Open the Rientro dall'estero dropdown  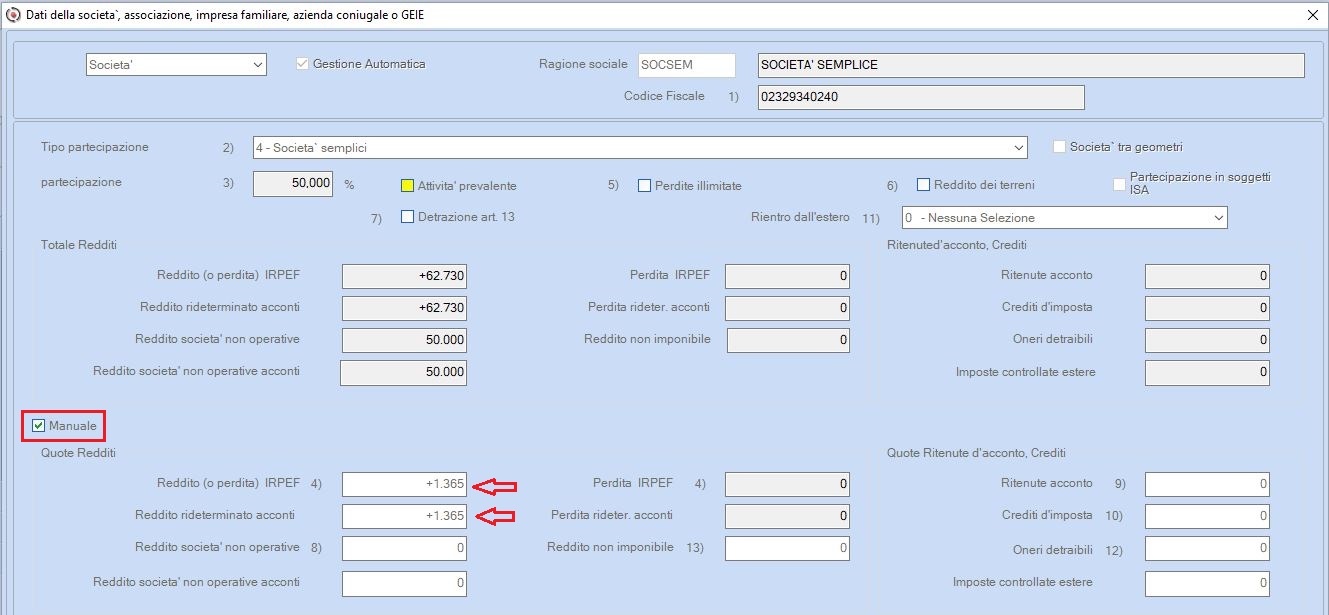(1064, 217)
